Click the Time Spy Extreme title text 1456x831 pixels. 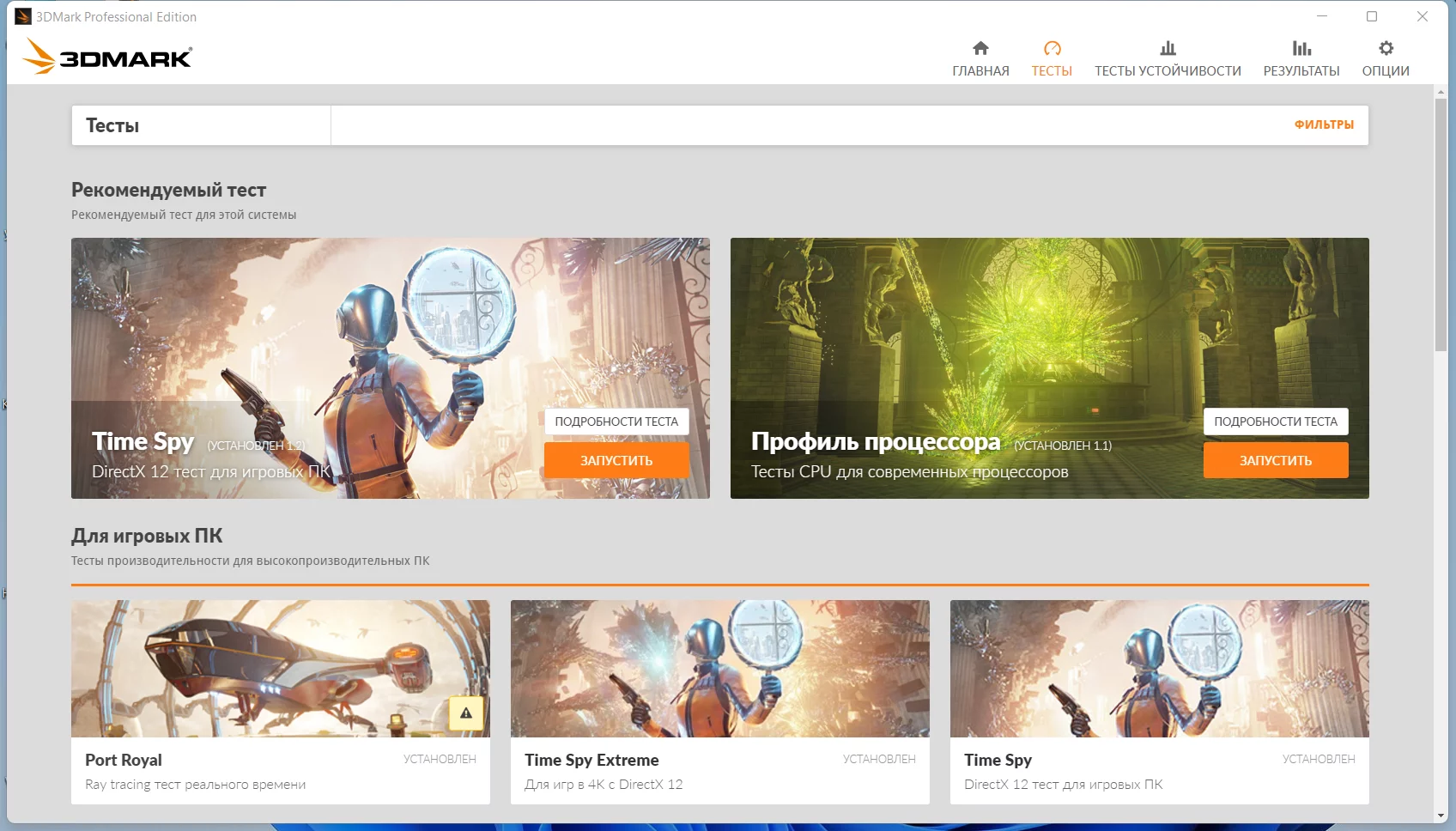coord(591,760)
